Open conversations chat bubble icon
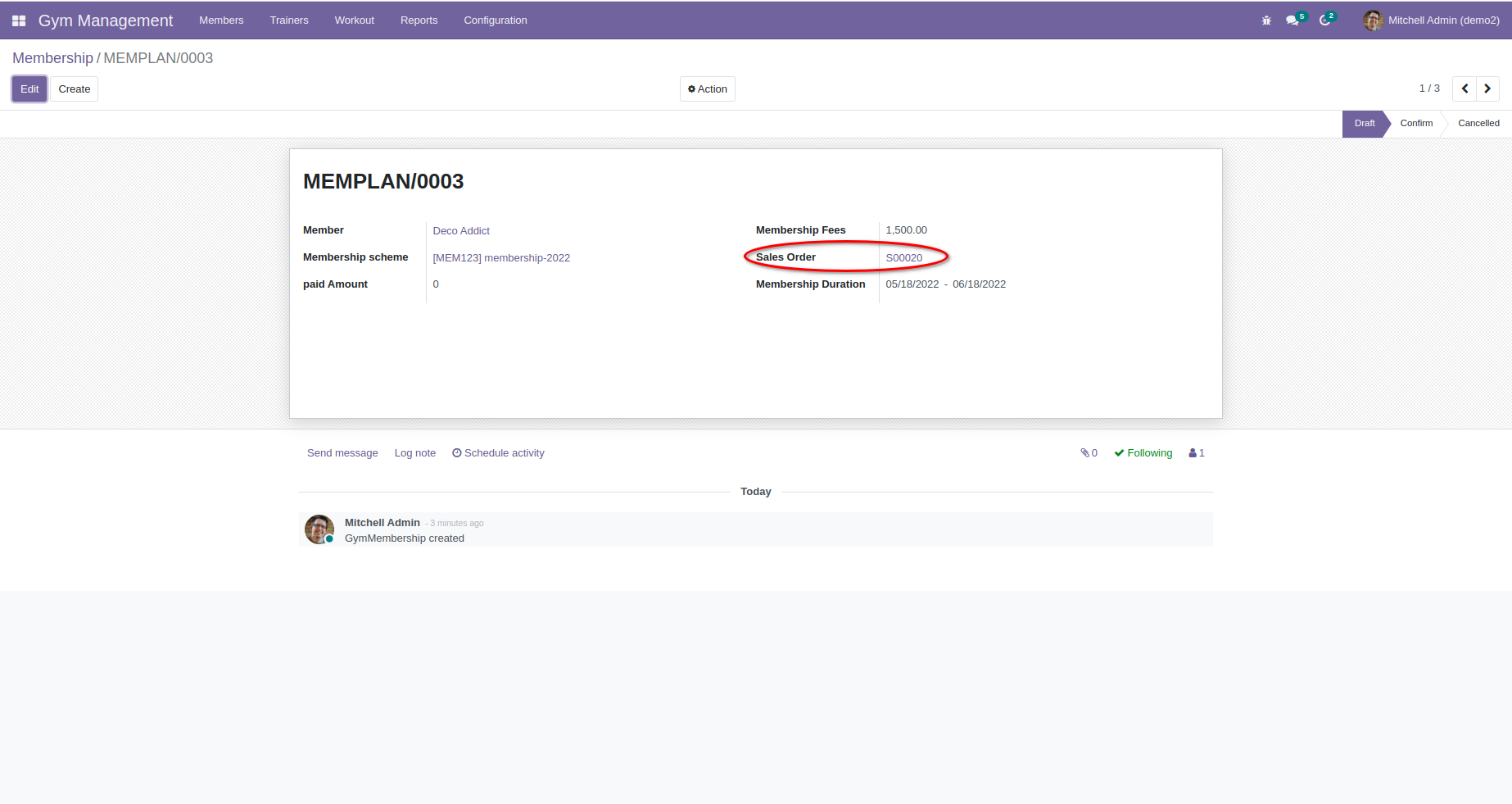The height and width of the screenshot is (804, 1512). click(x=1292, y=20)
